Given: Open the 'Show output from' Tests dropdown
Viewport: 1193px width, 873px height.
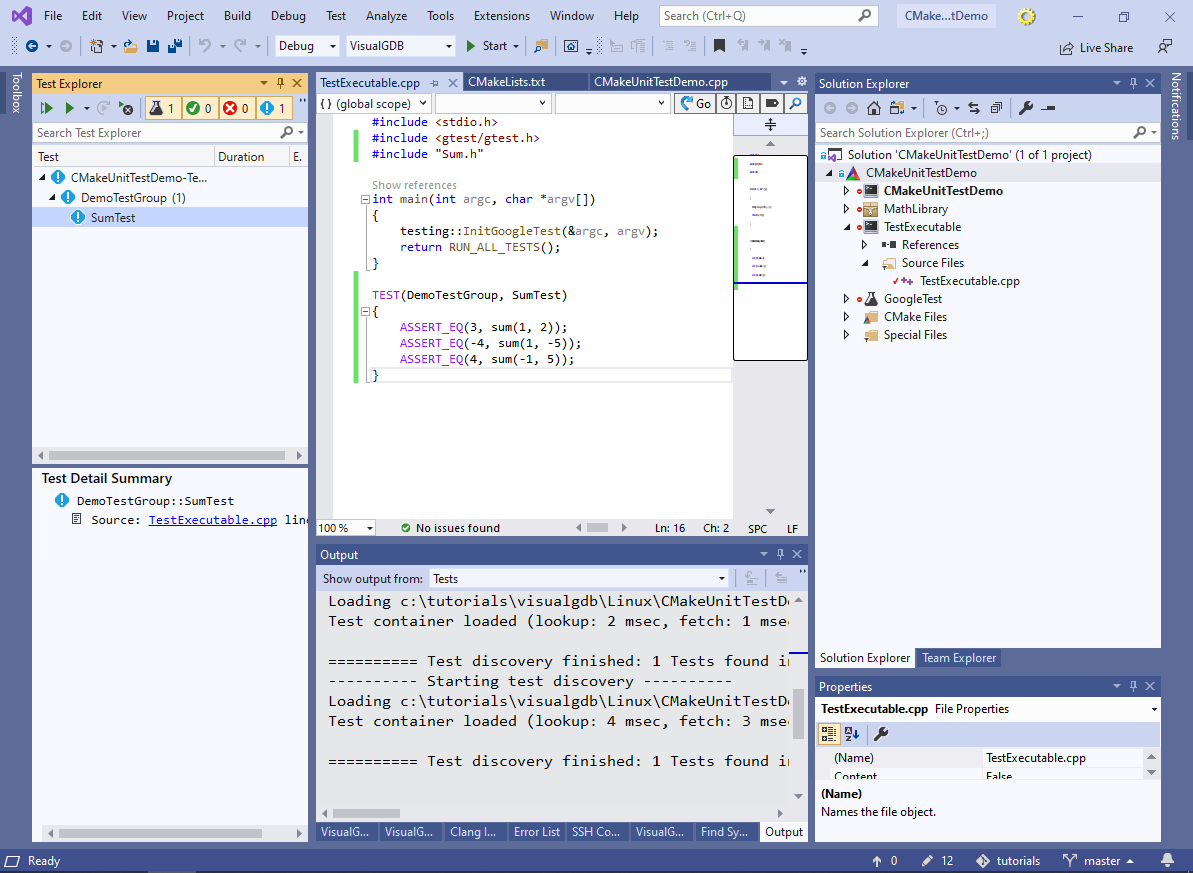Looking at the screenshot, I should [x=579, y=578].
